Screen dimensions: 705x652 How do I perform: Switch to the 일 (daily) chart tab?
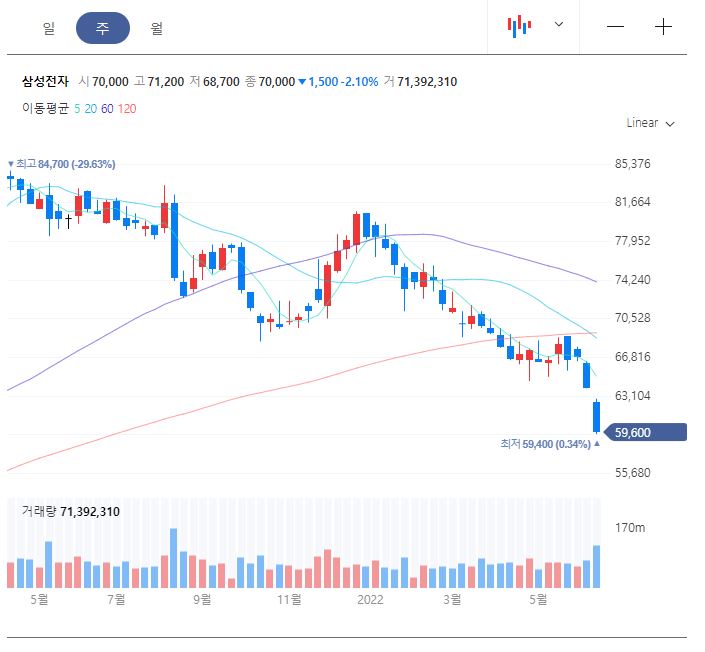pos(49,28)
